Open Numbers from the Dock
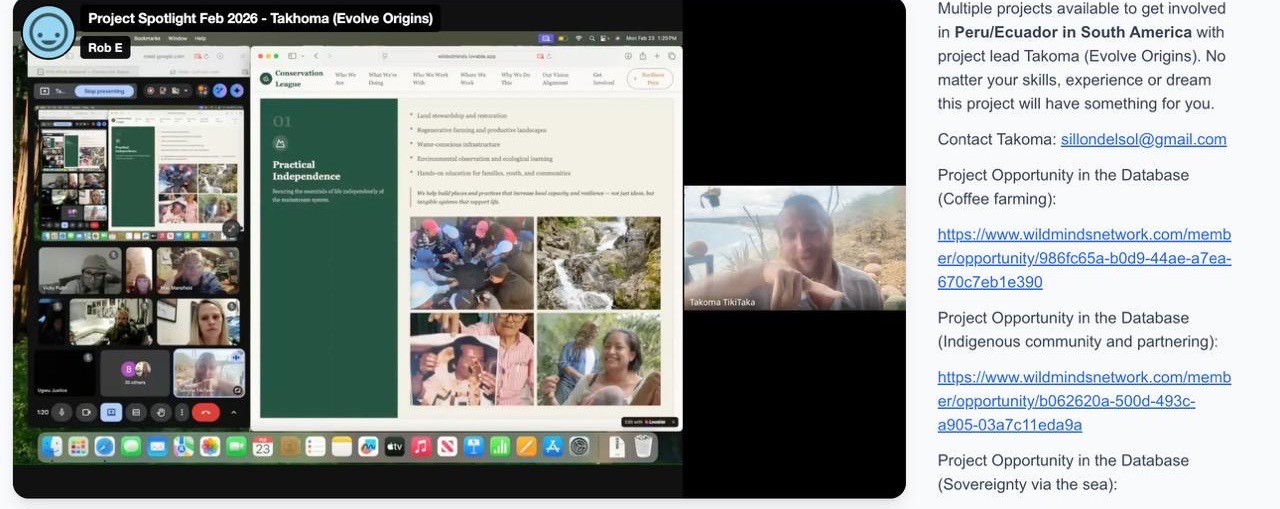Screen dimensions: 1280x509 click(x=500, y=447)
